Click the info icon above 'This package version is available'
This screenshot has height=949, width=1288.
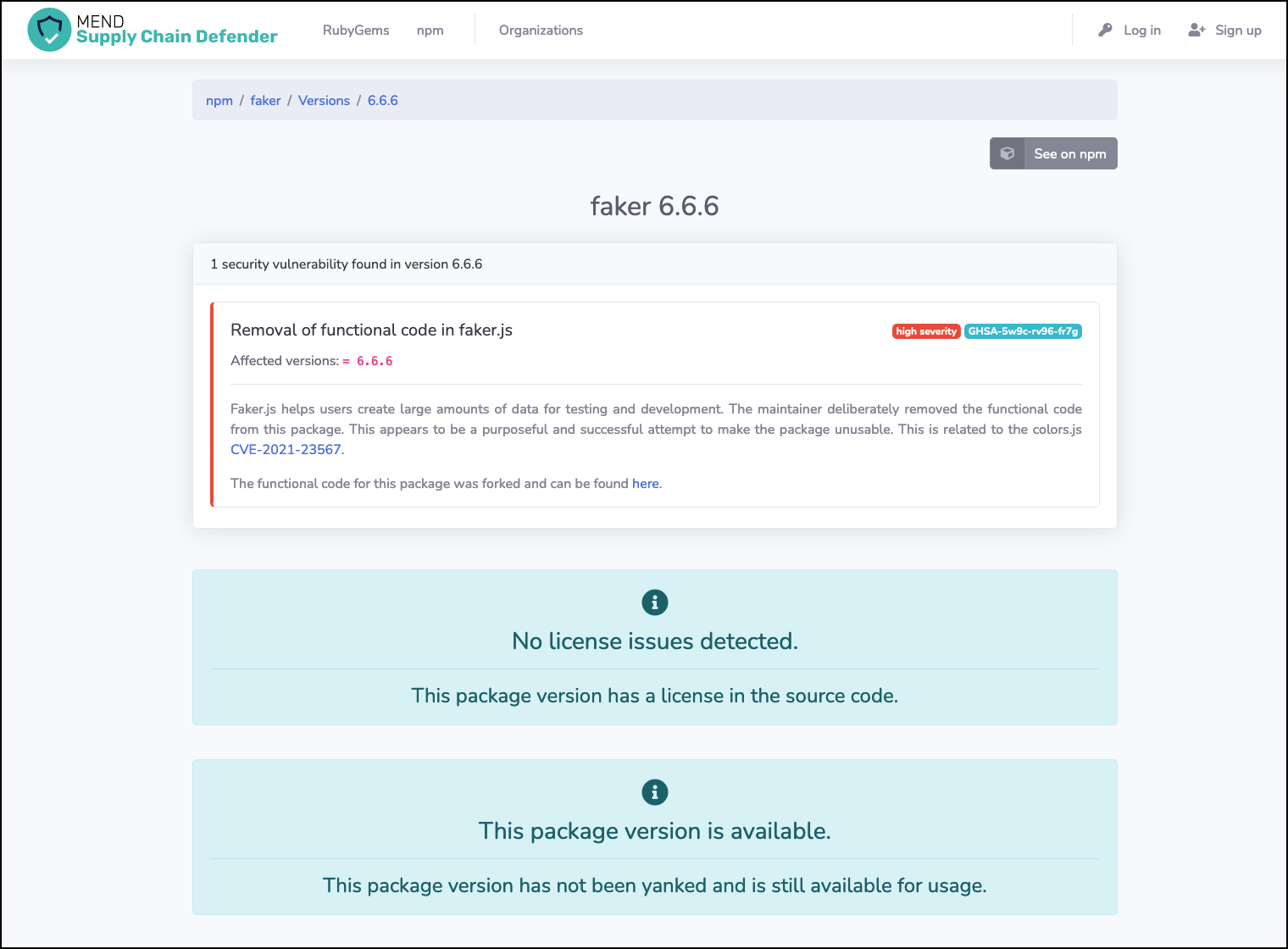[x=653, y=792]
